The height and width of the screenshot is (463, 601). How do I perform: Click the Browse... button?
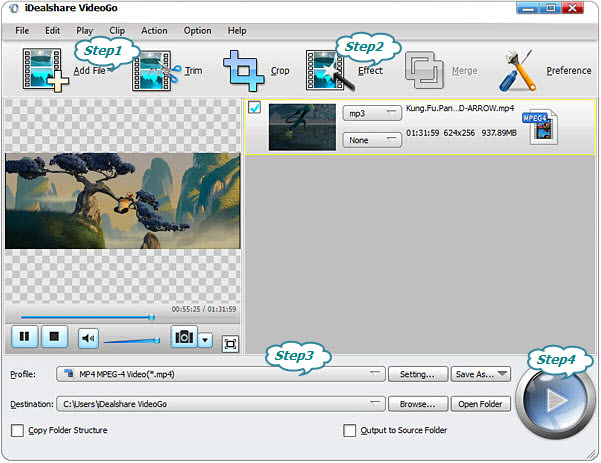coord(418,404)
